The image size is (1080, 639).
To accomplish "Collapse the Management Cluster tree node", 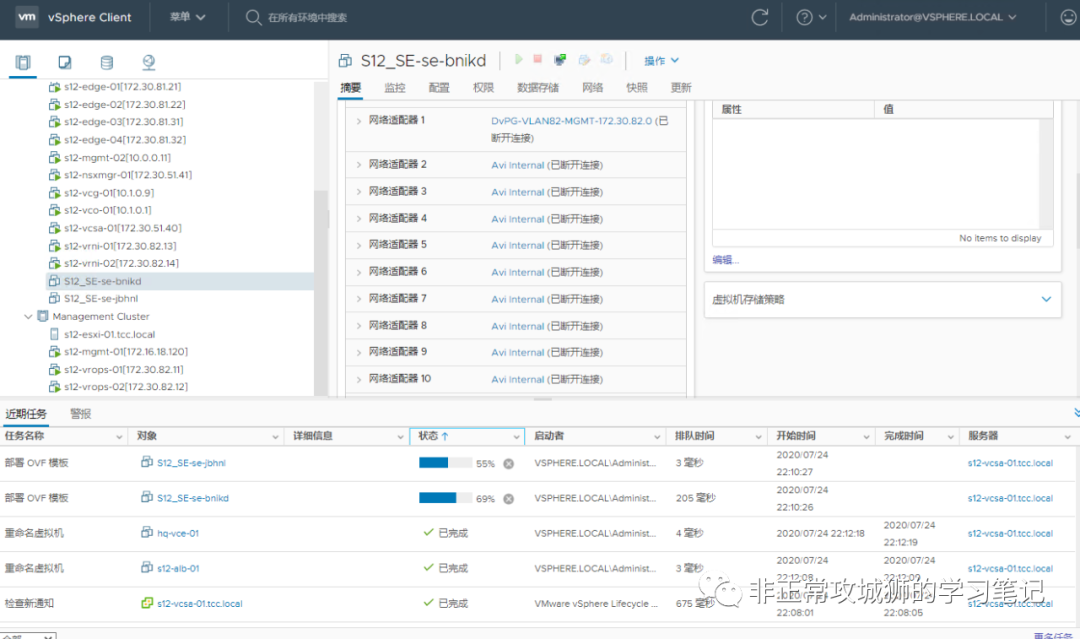I will (28, 317).
